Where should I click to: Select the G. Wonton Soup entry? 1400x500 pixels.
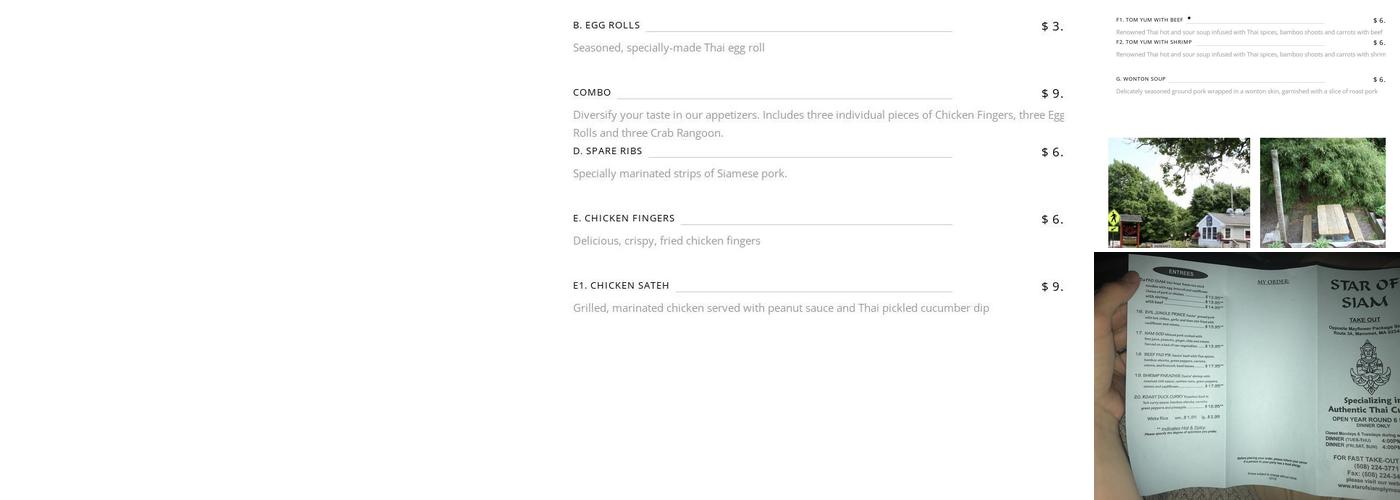[1141, 79]
